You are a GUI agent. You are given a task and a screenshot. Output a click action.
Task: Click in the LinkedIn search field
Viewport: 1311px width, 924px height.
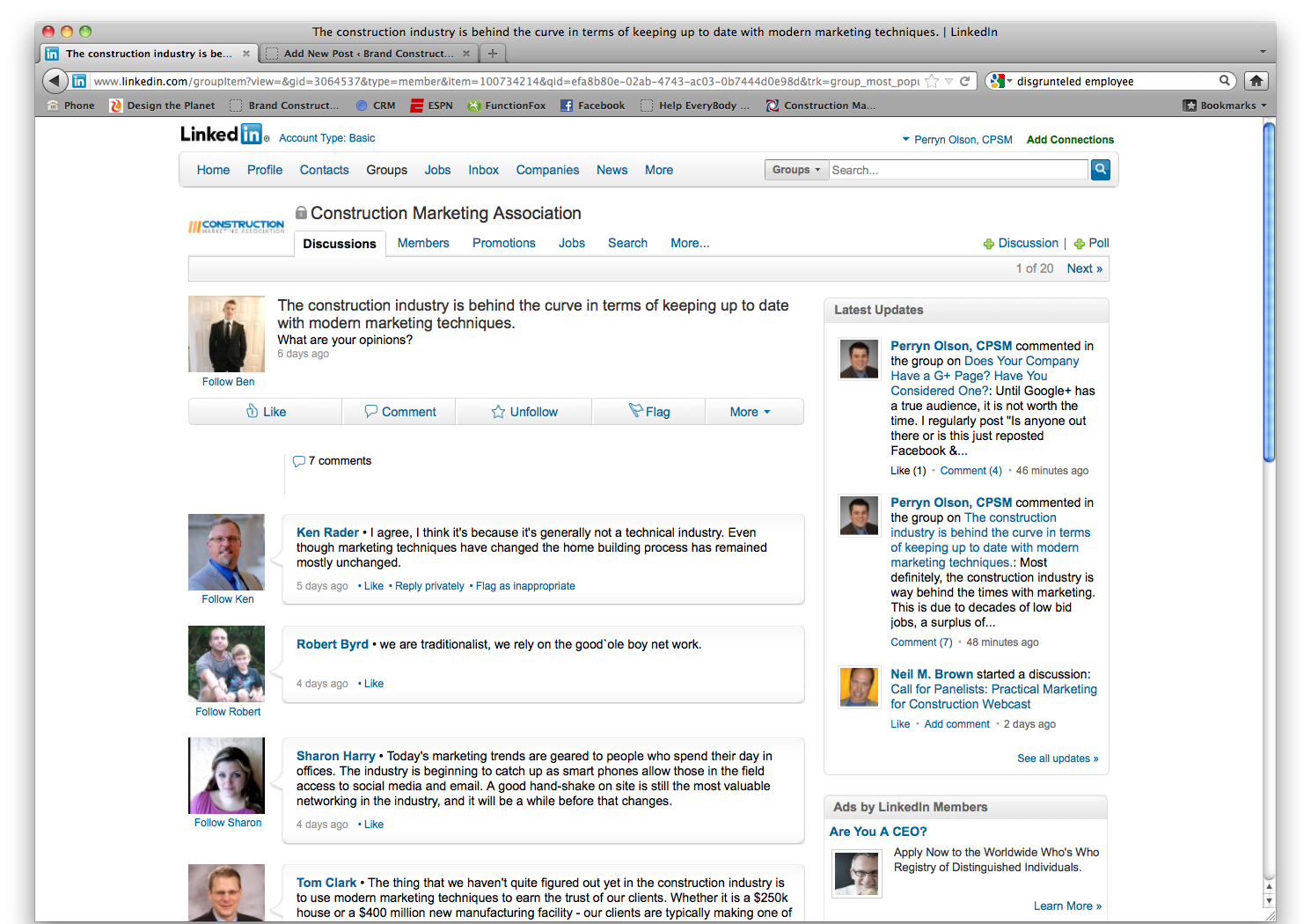(958, 170)
